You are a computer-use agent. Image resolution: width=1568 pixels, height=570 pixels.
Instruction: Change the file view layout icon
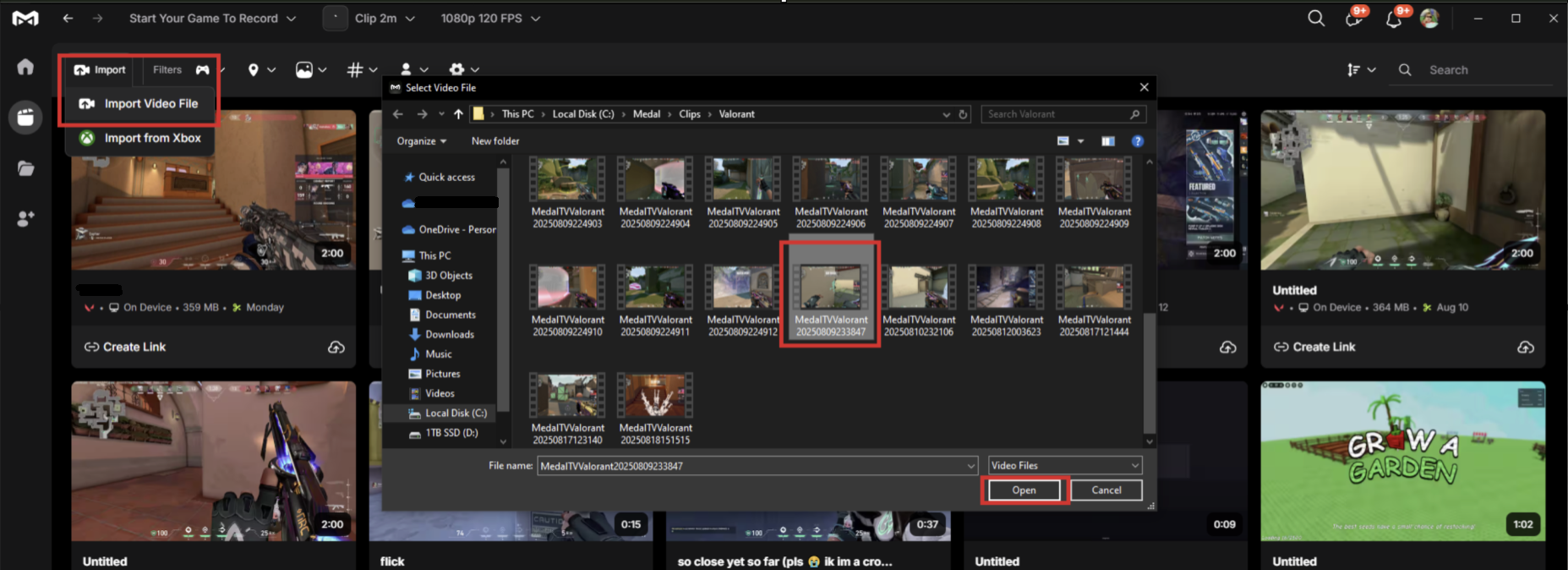[x=1063, y=141]
